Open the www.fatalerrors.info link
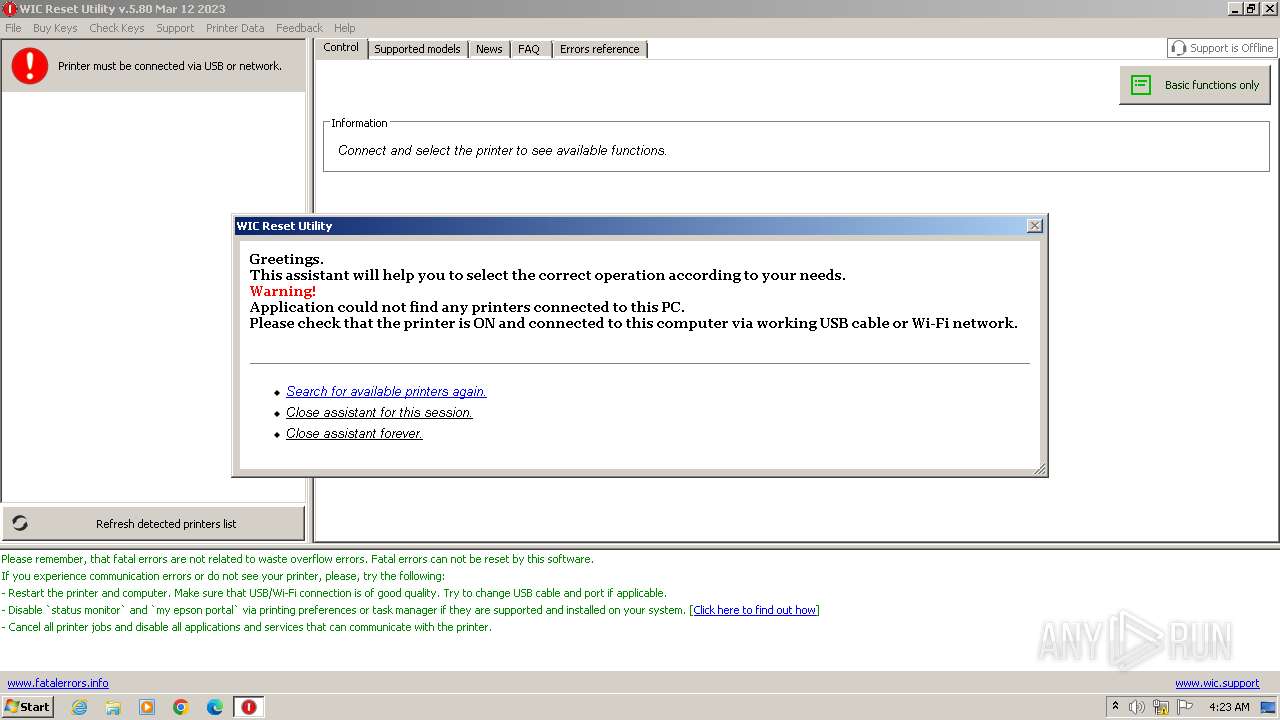This screenshot has height=720, width=1280. click(x=58, y=683)
